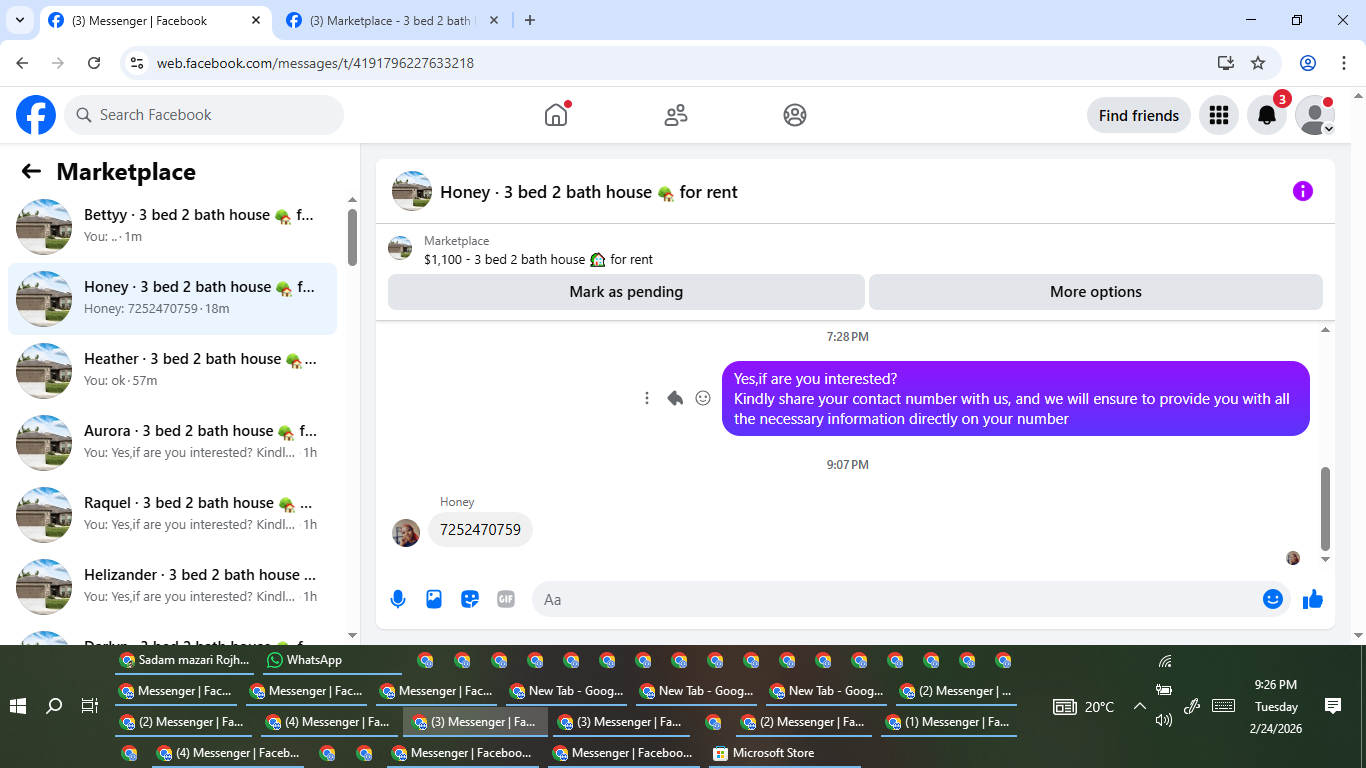Screen dimensions: 1366x768
Task: Search Facebook field
Action: (x=204, y=115)
